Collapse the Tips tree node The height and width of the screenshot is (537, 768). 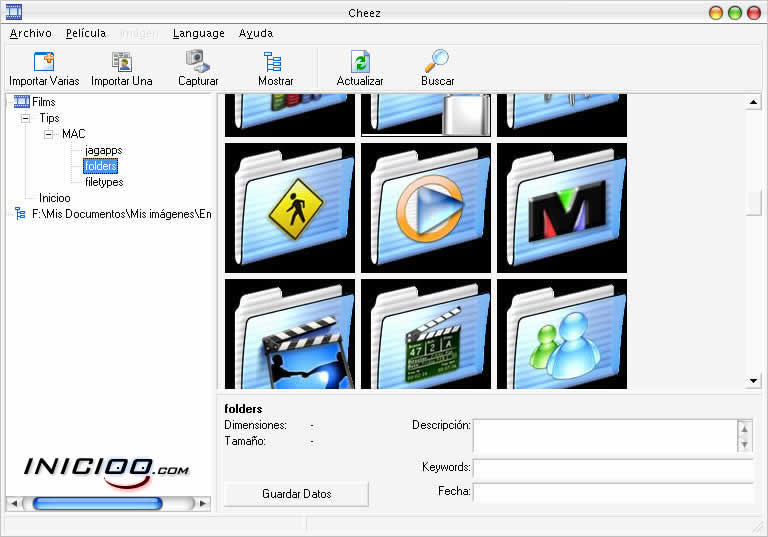pyautogui.click(x=25, y=118)
